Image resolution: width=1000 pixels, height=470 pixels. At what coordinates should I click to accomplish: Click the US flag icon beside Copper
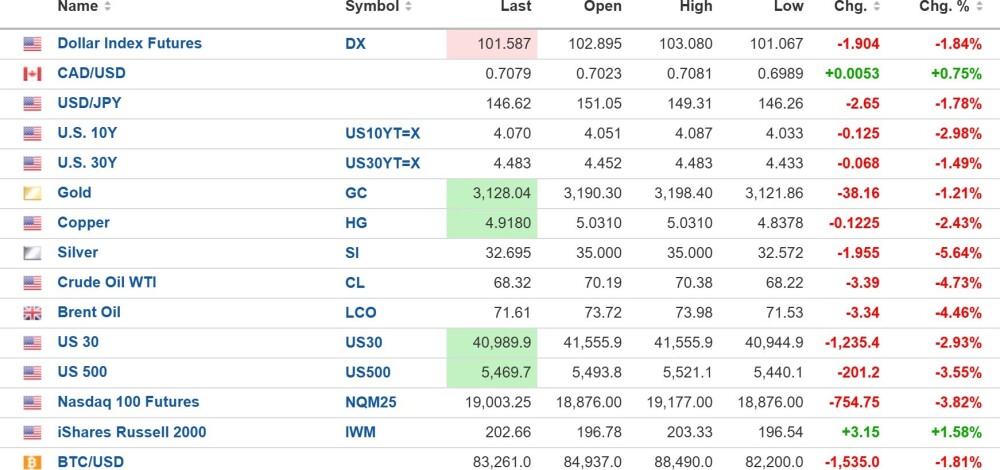coord(32,223)
